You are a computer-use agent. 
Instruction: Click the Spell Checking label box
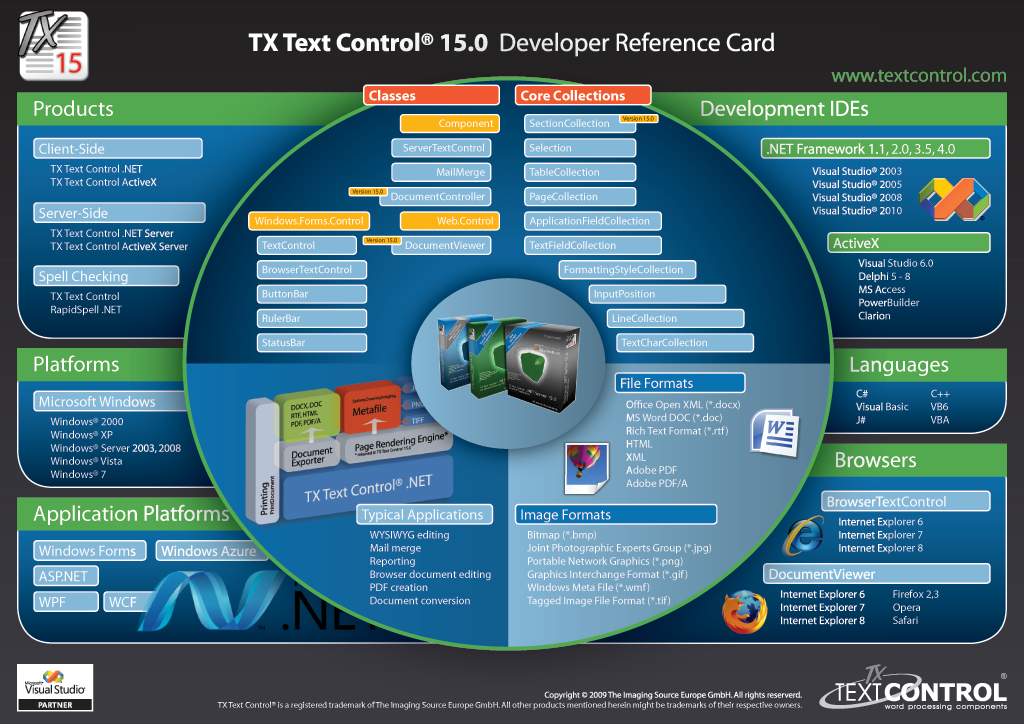coord(106,276)
